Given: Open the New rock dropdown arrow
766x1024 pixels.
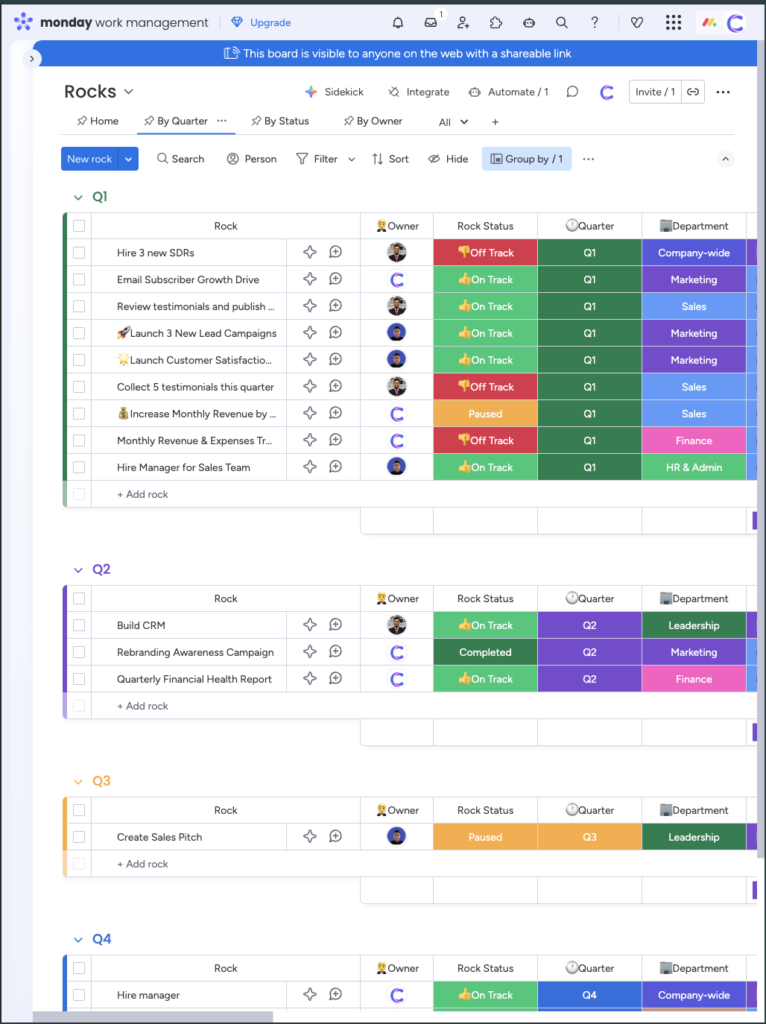Looking at the screenshot, I should (128, 159).
